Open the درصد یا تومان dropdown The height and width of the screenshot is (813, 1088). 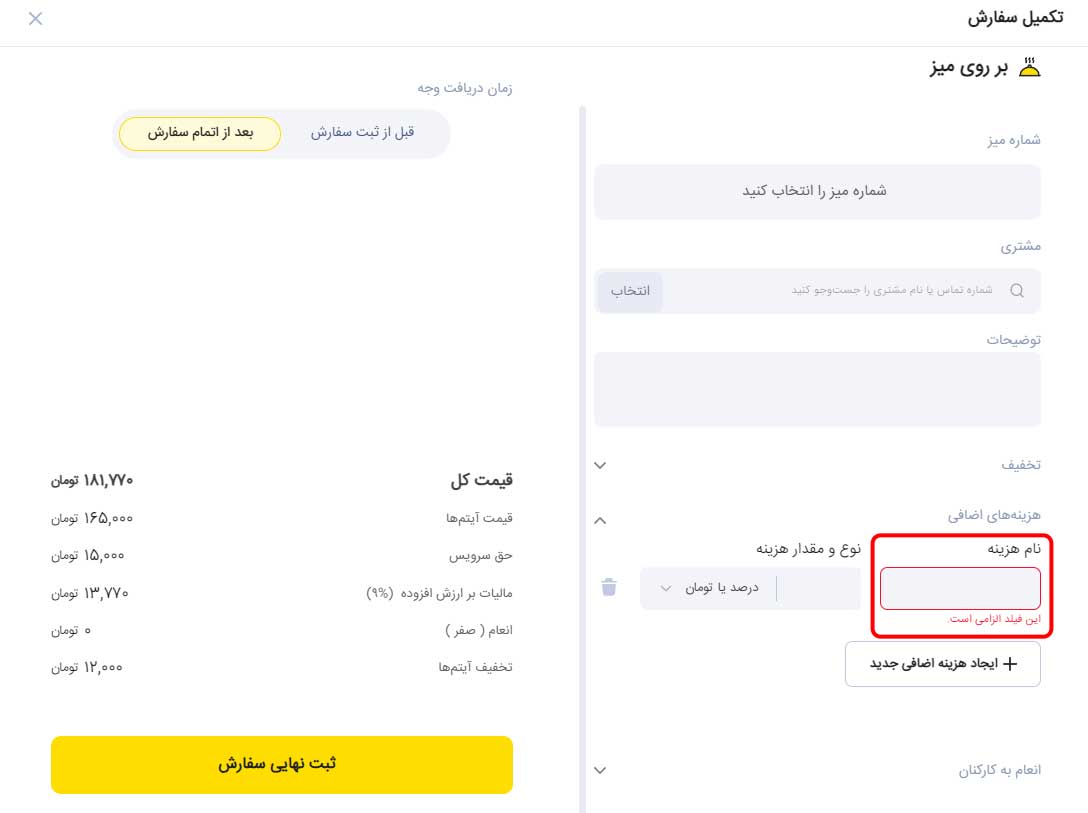708,588
